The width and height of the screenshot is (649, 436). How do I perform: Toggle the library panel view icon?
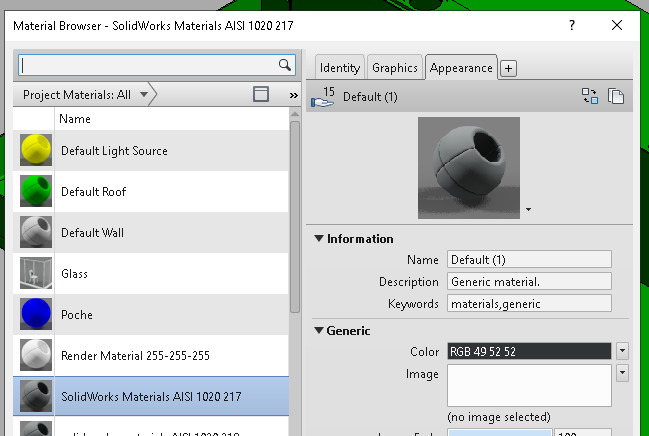(261, 94)
